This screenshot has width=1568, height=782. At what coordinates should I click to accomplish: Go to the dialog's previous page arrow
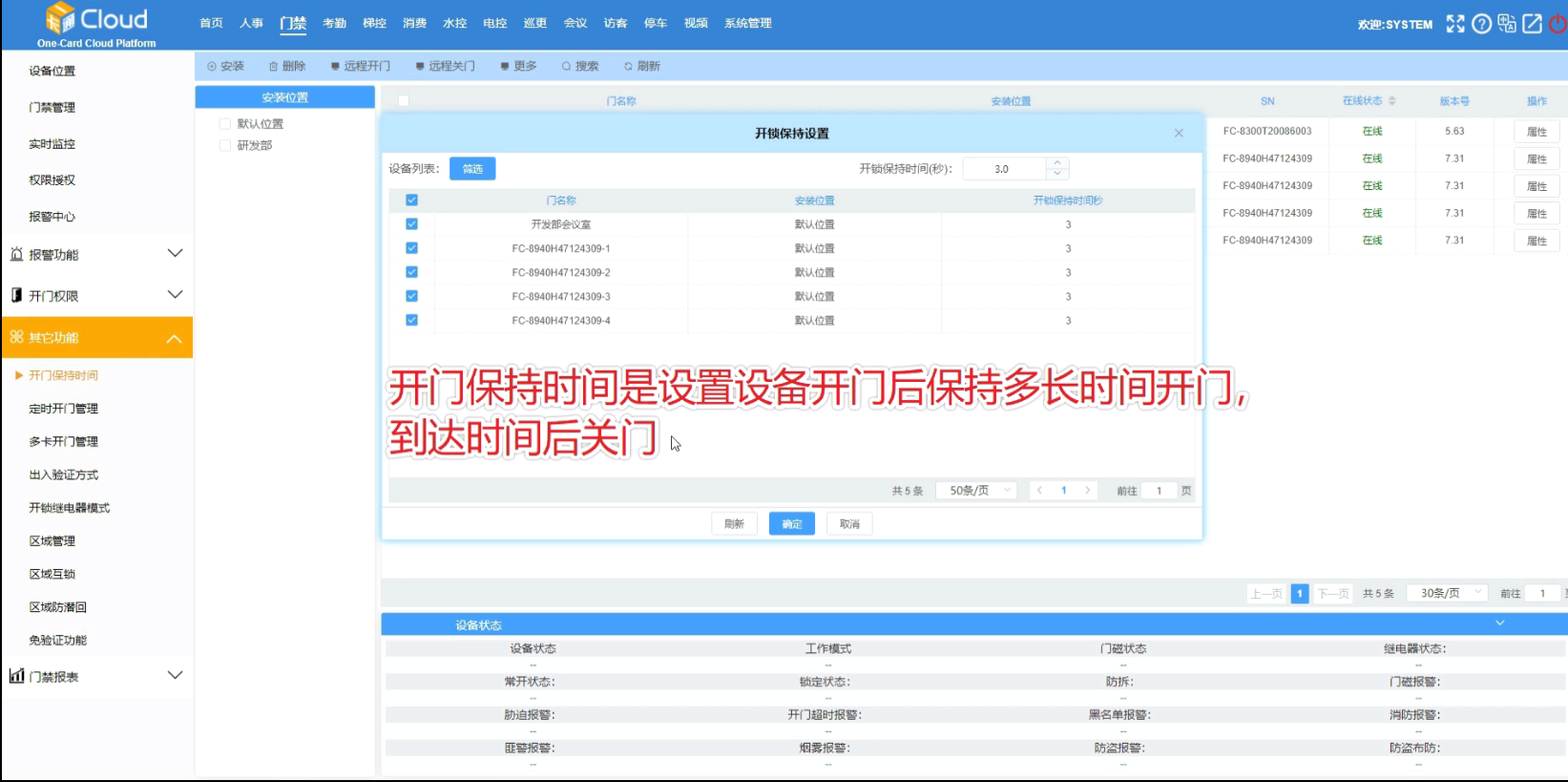click(1039, 490)
